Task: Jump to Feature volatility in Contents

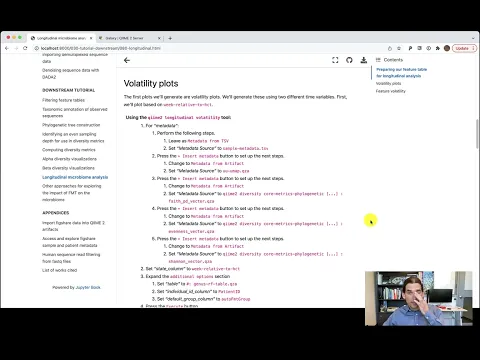Action: click(x=391, y=91)
